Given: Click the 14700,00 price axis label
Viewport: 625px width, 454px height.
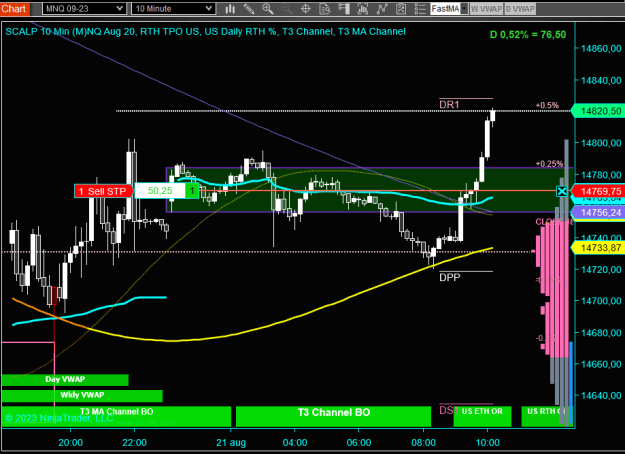Looking at the screenshot, I should [x=601, y=301].
